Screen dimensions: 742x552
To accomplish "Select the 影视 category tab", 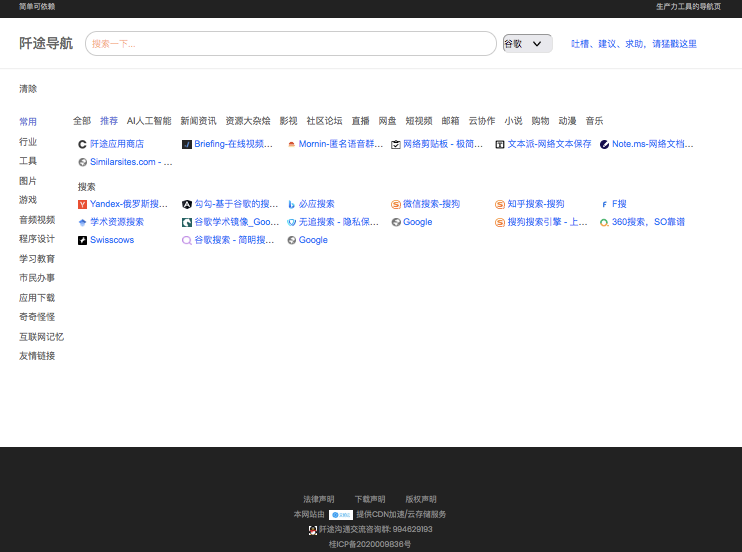I will click(289, 121).
